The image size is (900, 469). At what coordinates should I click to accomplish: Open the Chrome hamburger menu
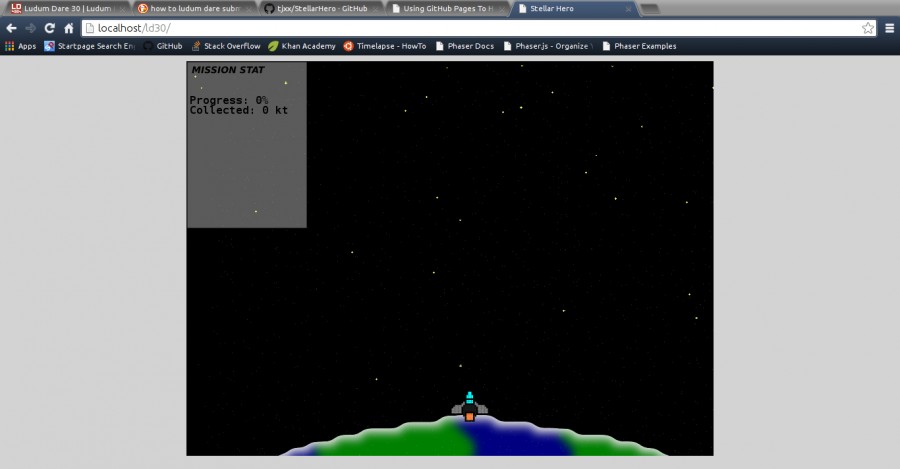[x=890, y=28]
